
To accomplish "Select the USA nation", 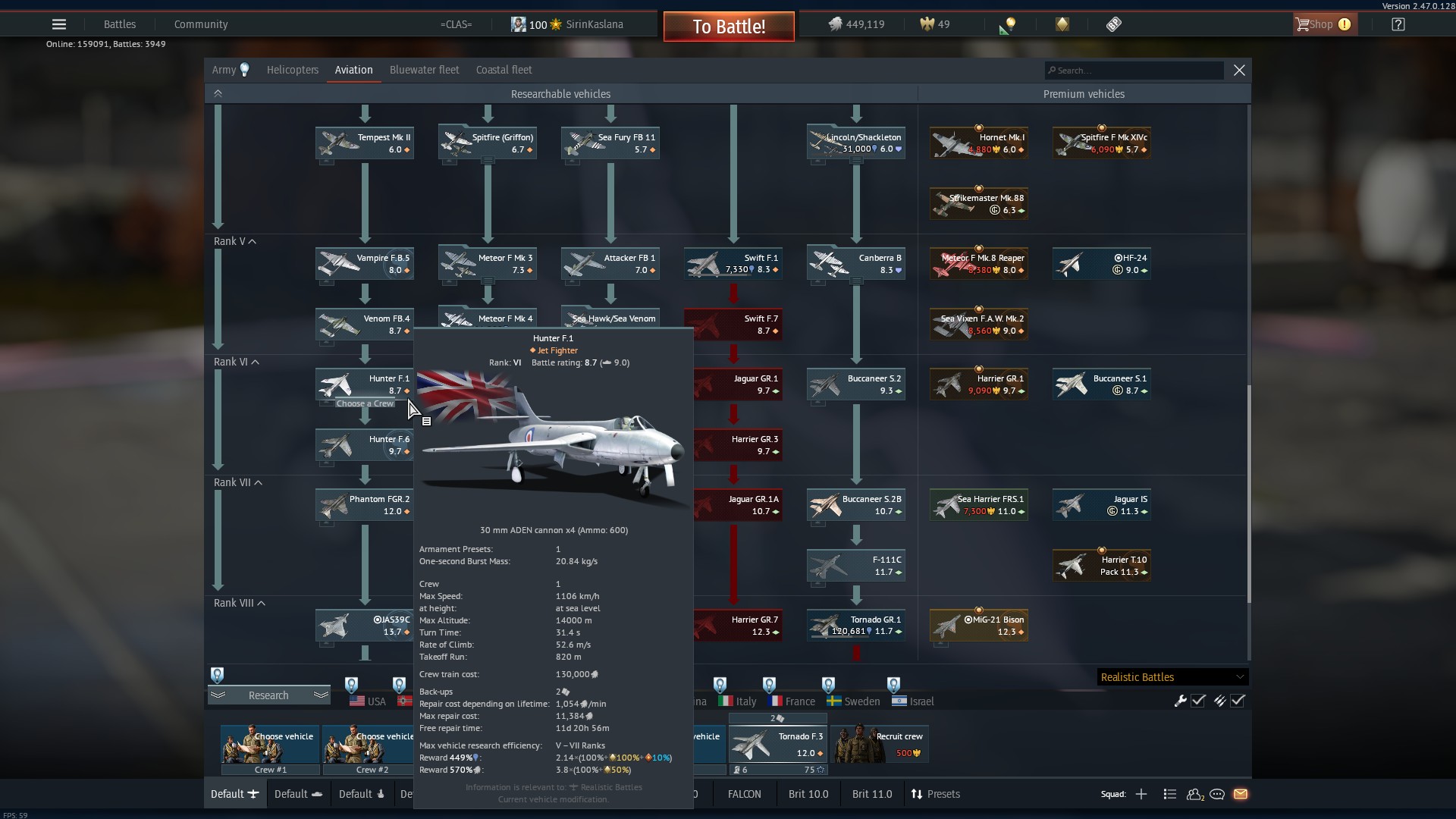I will [368, 701].
